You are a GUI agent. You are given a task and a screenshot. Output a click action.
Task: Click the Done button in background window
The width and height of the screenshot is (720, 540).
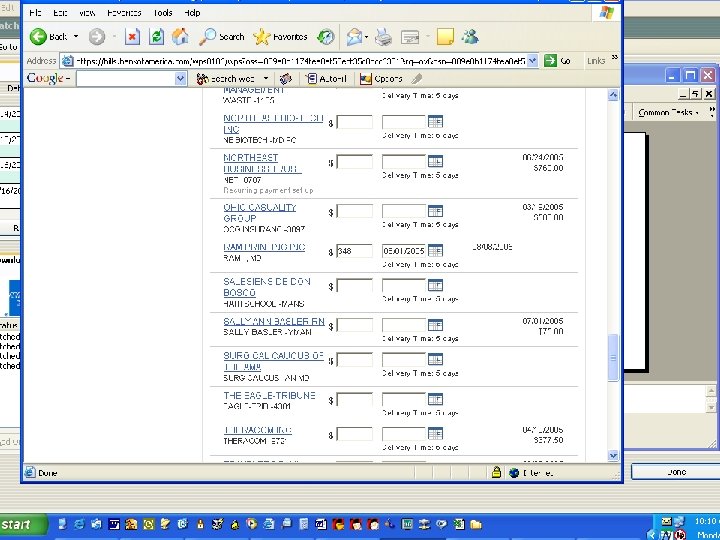(676, 472)
